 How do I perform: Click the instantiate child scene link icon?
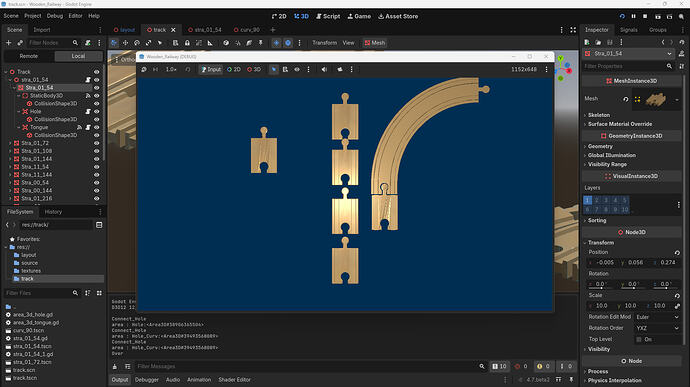pyautogui.click(x=20, y=43)
